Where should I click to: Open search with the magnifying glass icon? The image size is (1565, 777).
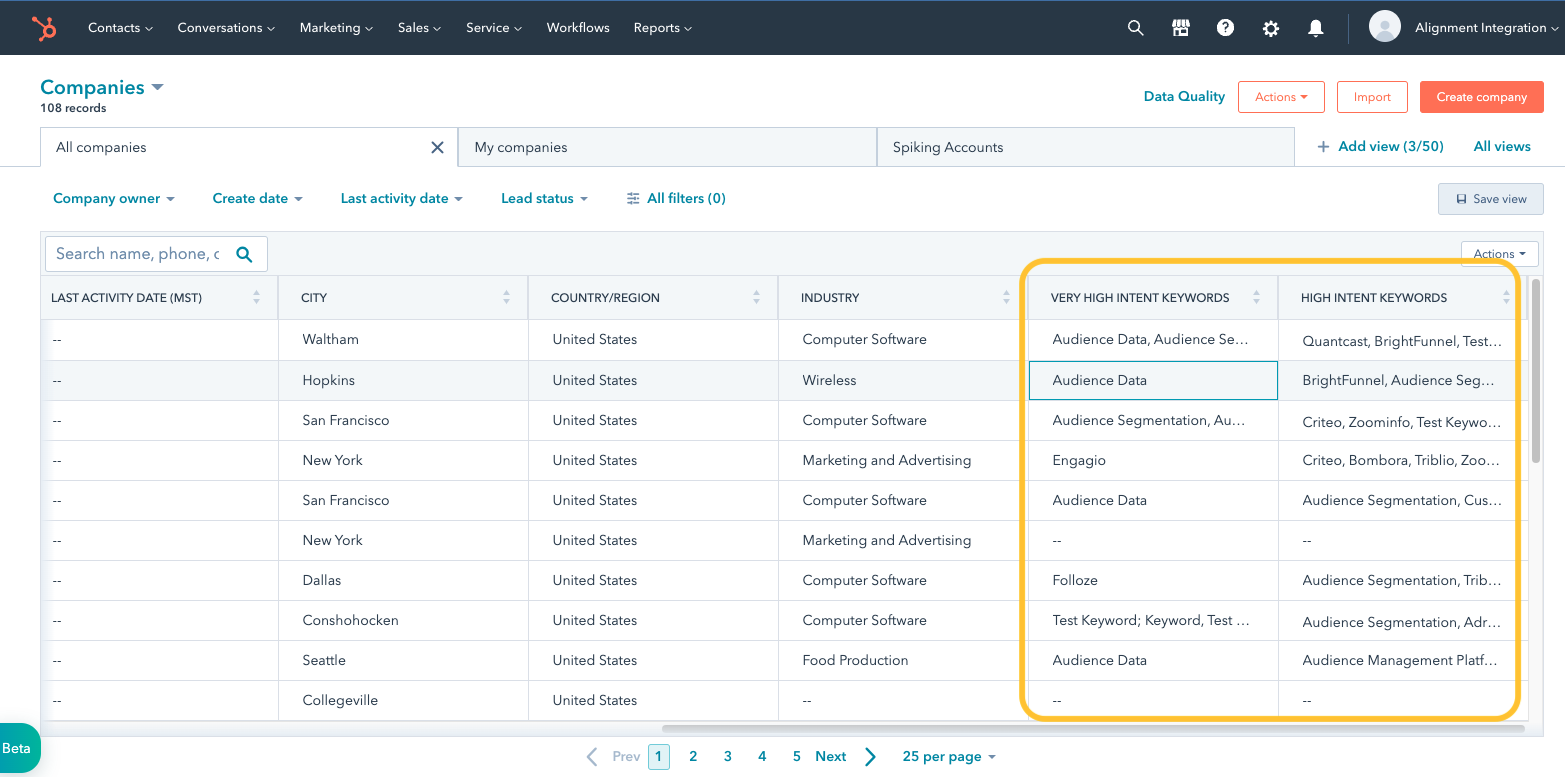pyautogui.click(x=1135, y=28)
